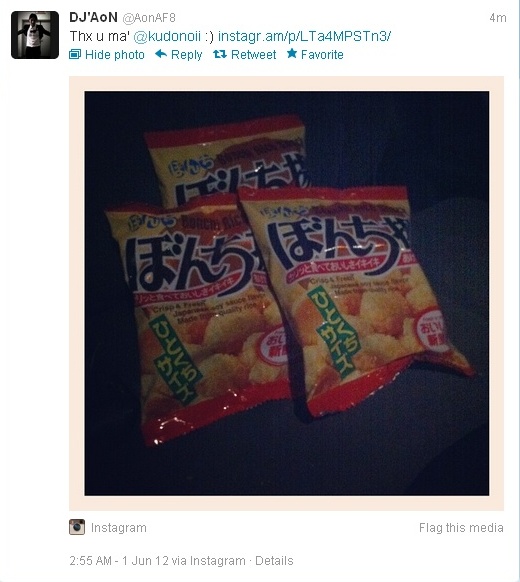Click the Favorite star icon

coord(292,54)
